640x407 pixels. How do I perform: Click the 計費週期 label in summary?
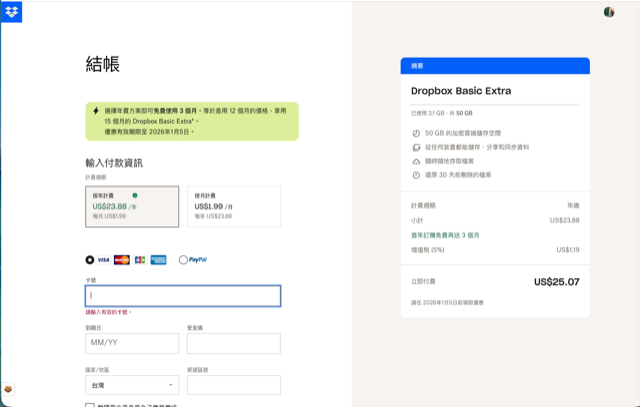(423, 205)
